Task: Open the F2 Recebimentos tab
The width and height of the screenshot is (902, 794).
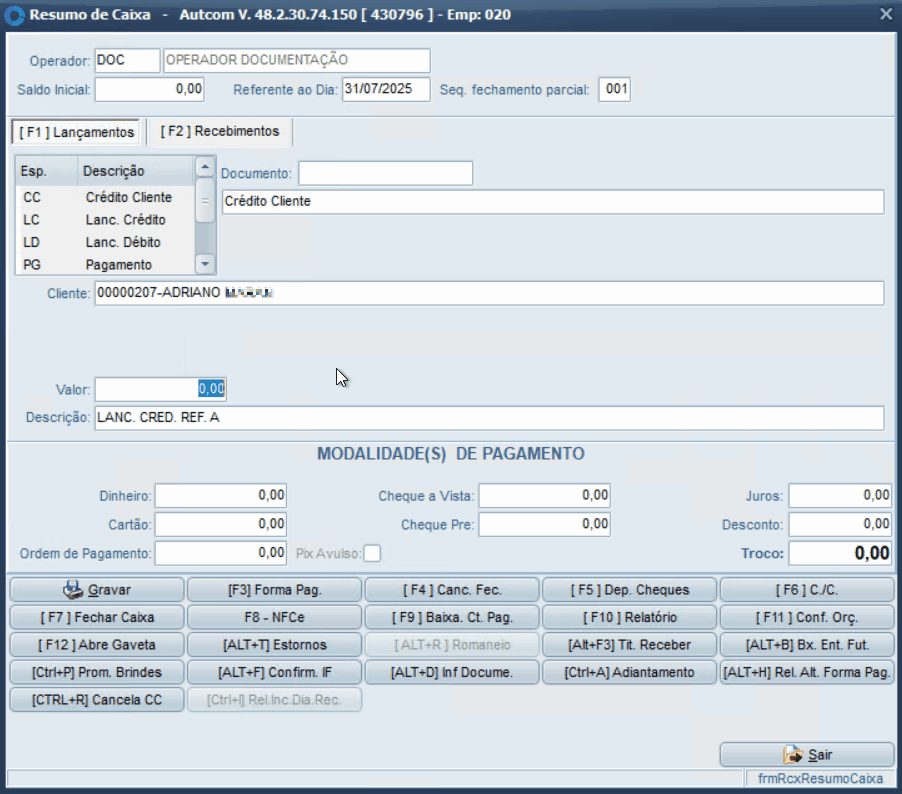Action: [220, 131]
